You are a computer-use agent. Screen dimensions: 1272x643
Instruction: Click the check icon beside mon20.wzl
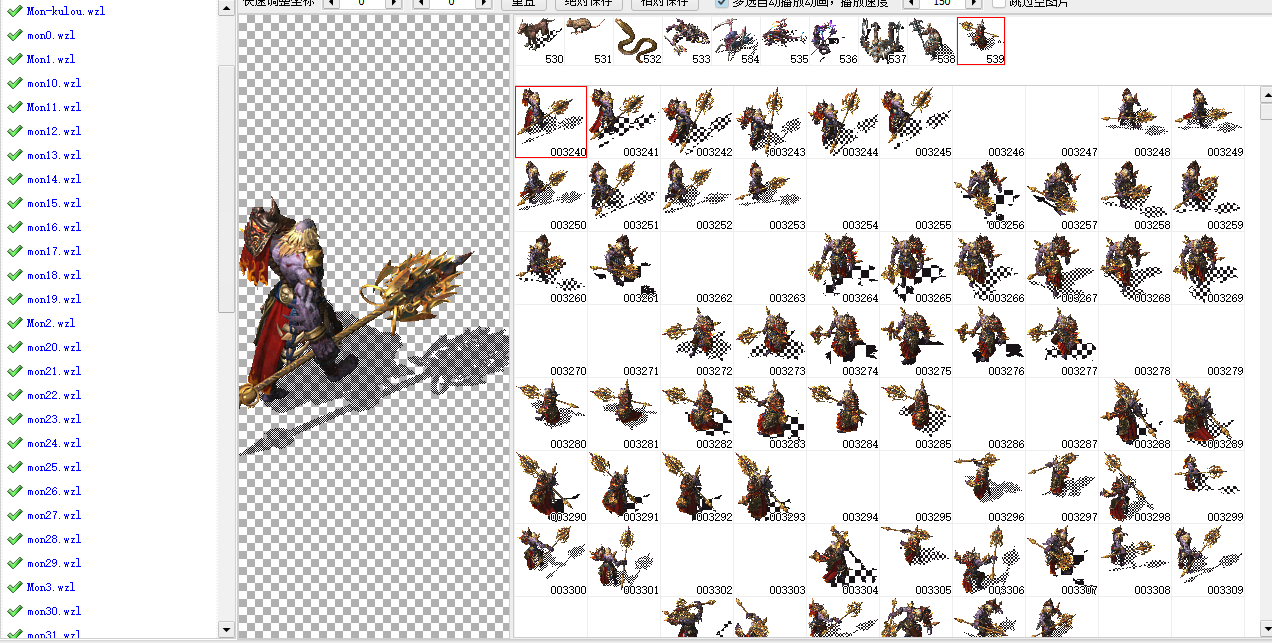(x=14, y=347)
